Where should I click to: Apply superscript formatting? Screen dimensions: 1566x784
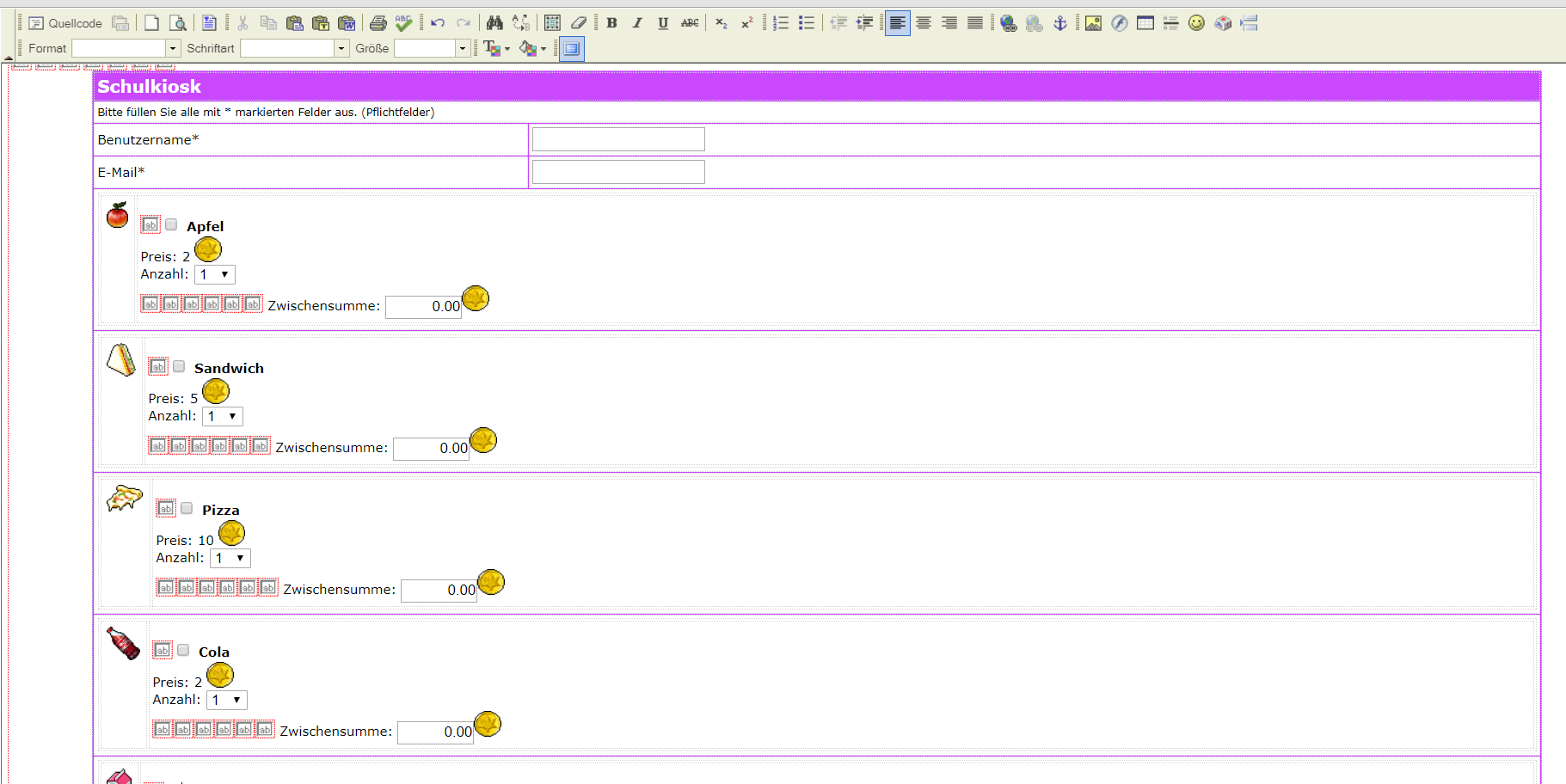click(747, 23)
